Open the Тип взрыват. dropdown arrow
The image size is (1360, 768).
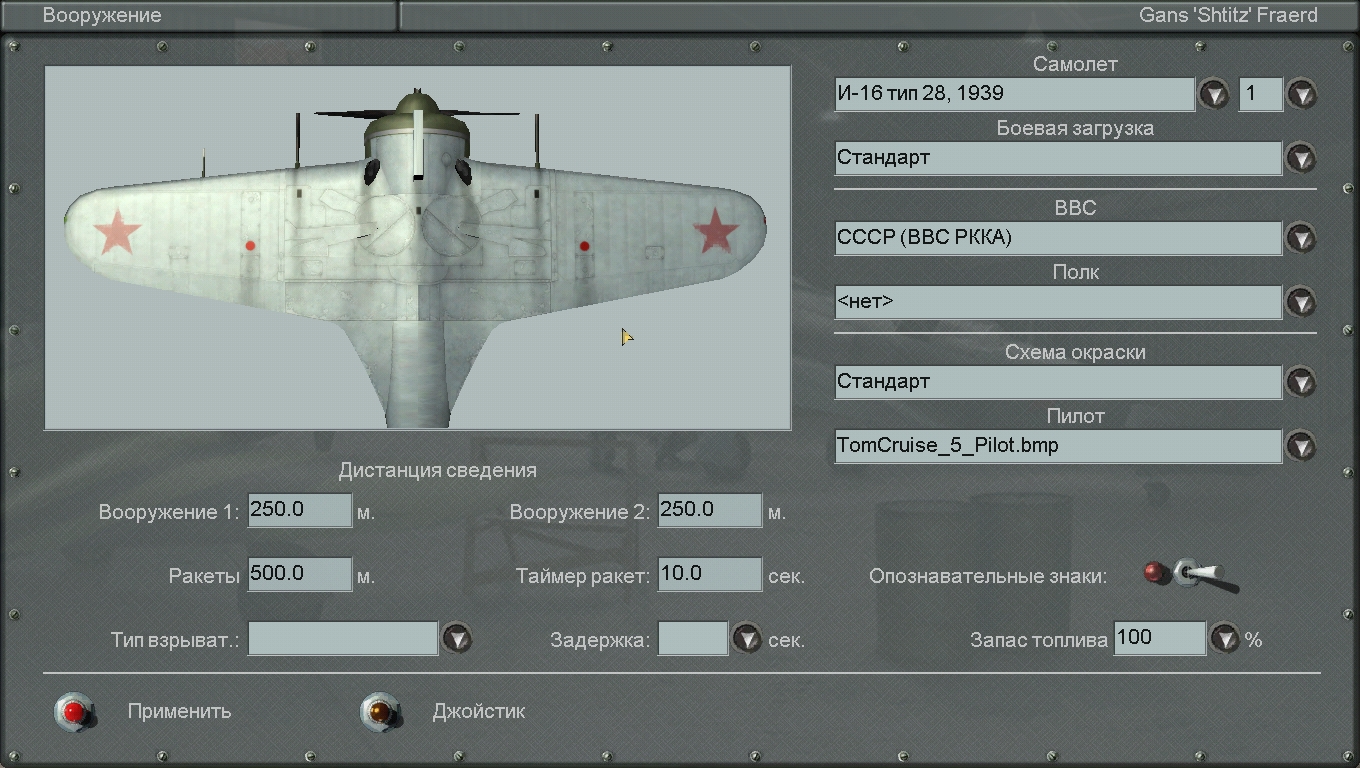tap(457, 638)
